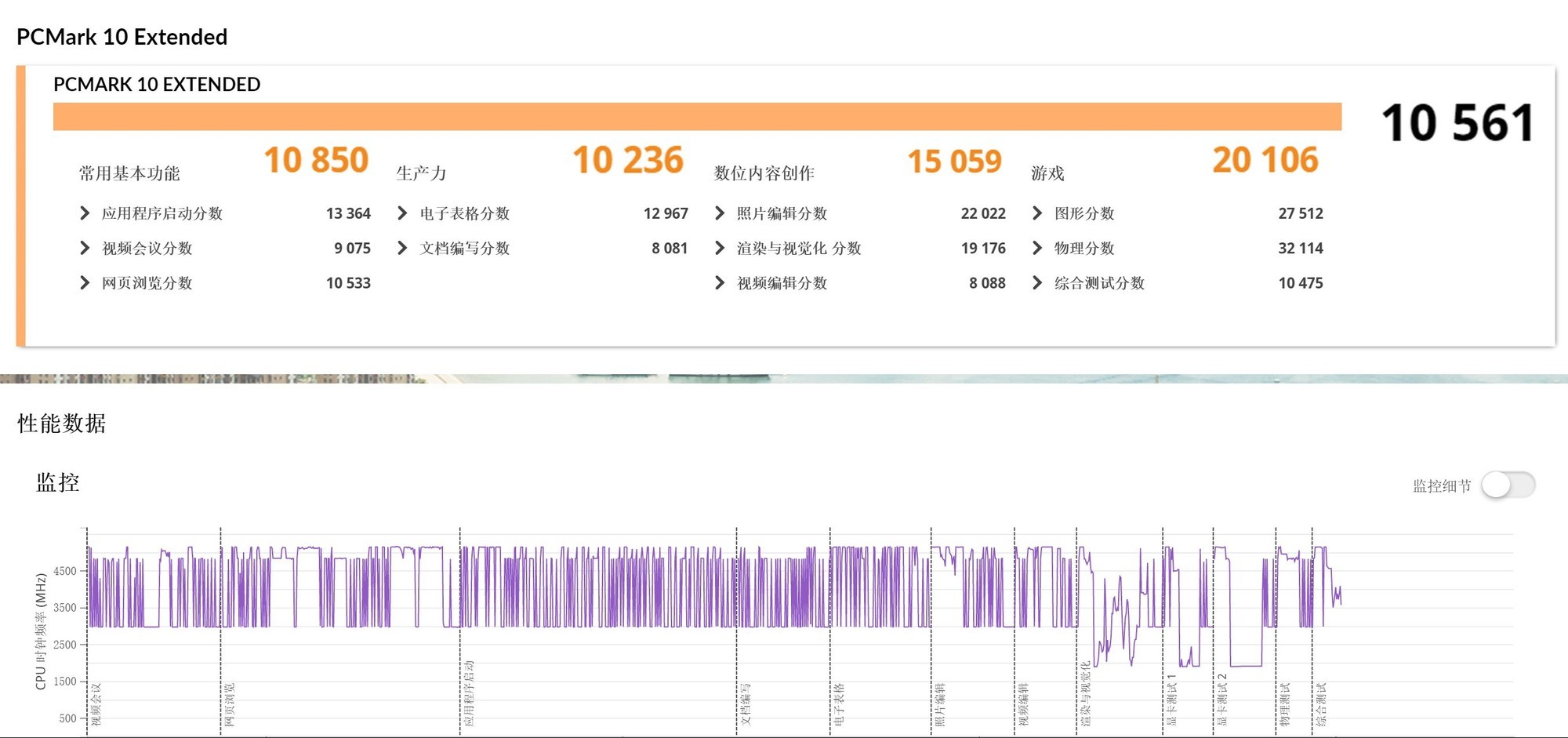
Task: Expand the 物理分数 chevron icon
Action: pos(1036,248)
